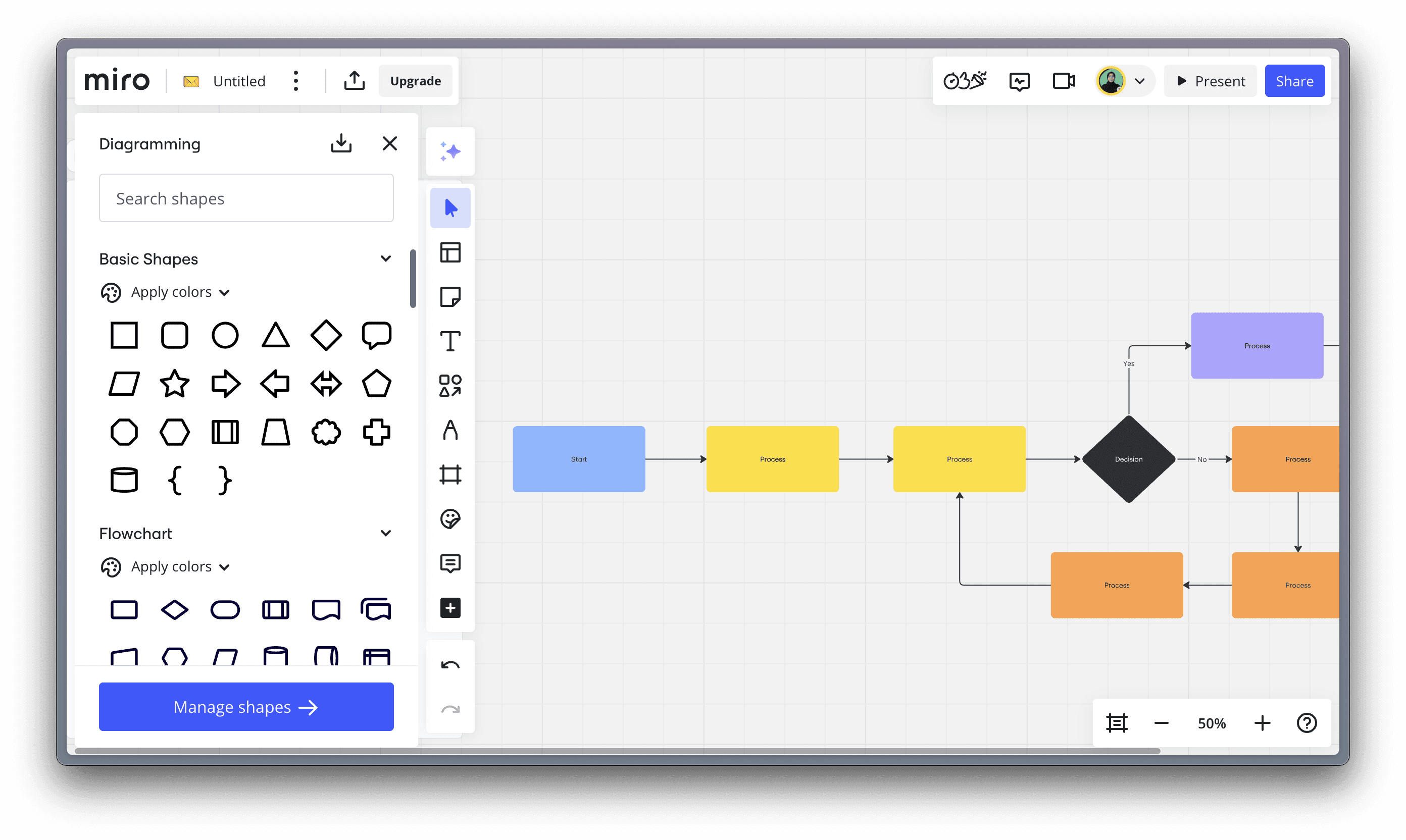
Task: Click the Manage shapes button
Action: (246, 706)
